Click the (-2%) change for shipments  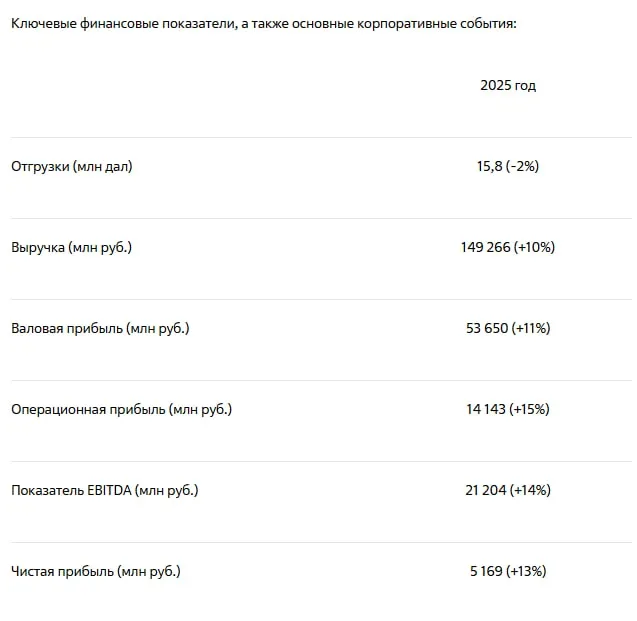coord(523,166)
